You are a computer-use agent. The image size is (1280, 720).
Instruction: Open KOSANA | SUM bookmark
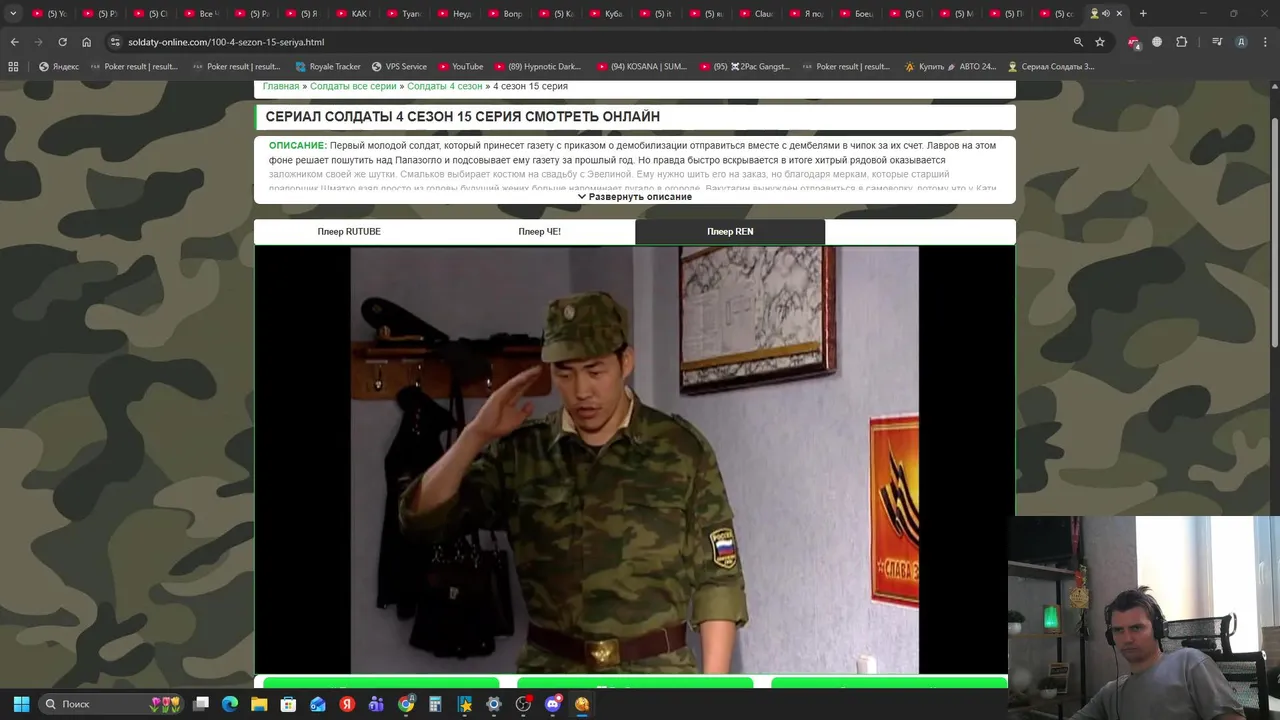[x=642, y=67]
